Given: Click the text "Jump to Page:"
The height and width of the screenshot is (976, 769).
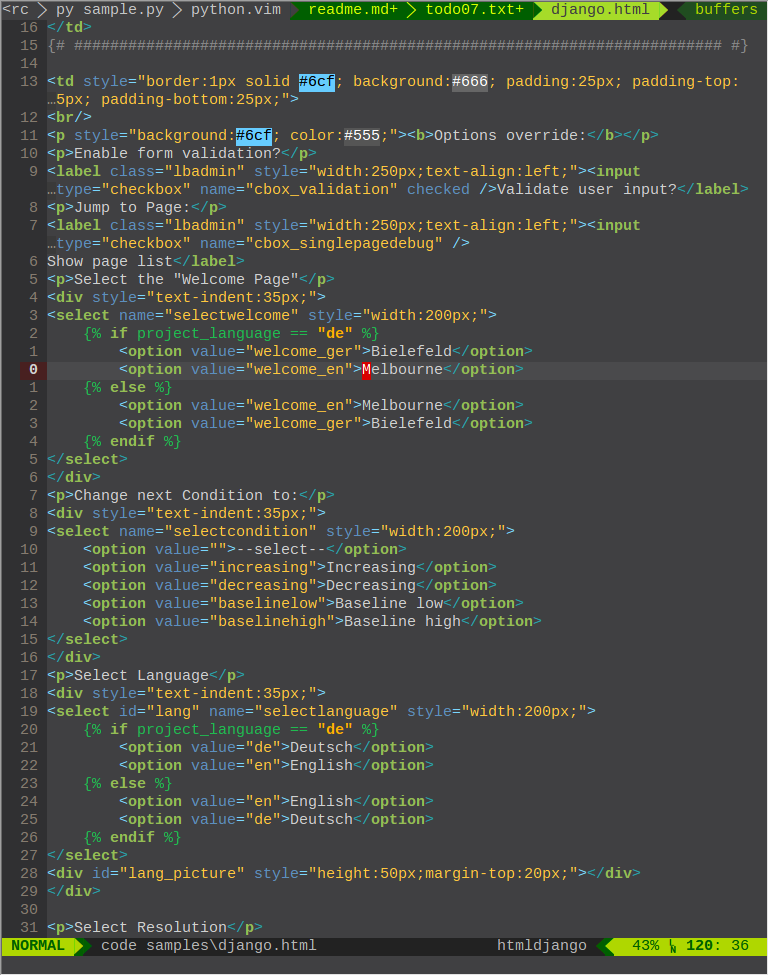Looking at the screenshot, I should (133, 209).
